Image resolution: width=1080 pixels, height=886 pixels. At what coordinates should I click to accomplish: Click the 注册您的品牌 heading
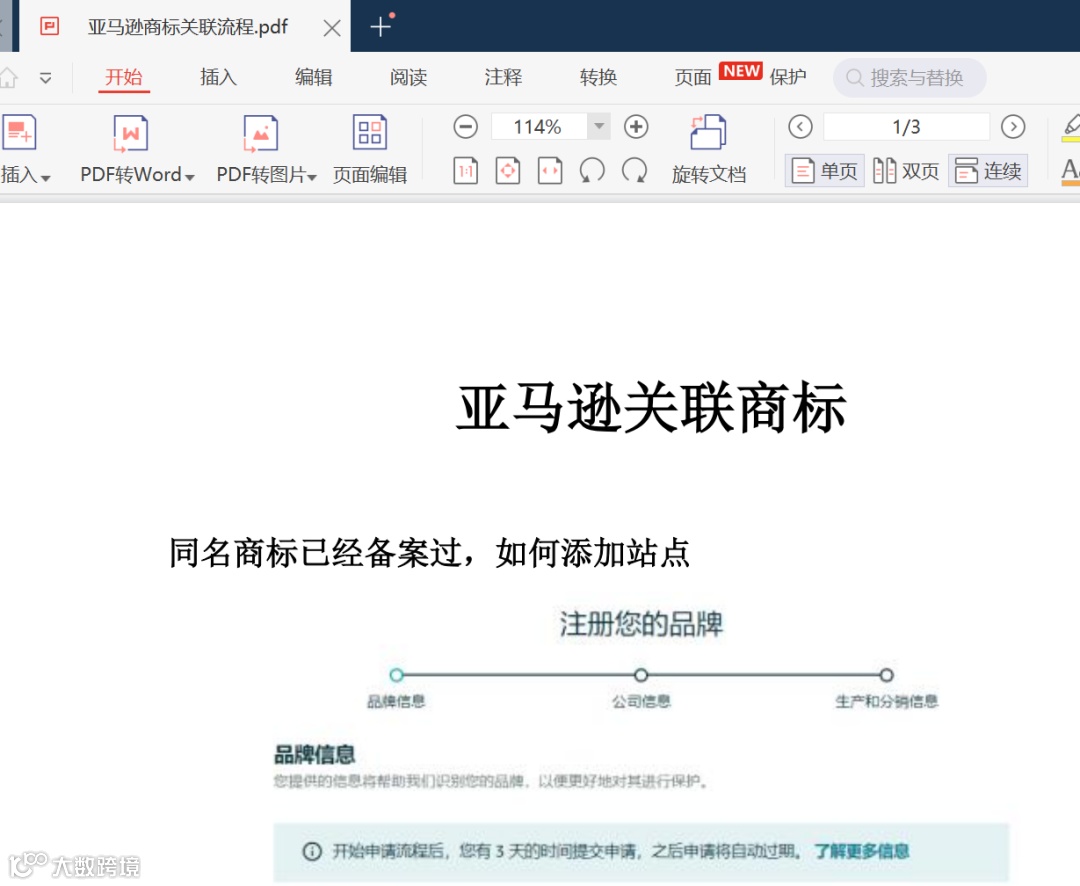click(x=641, y=624)
